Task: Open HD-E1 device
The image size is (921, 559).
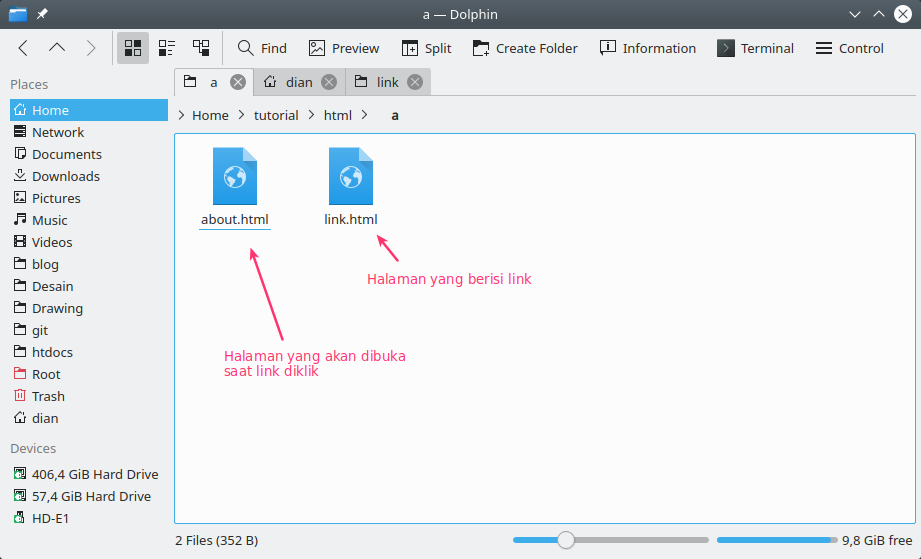Action: [x=89, y=518]
